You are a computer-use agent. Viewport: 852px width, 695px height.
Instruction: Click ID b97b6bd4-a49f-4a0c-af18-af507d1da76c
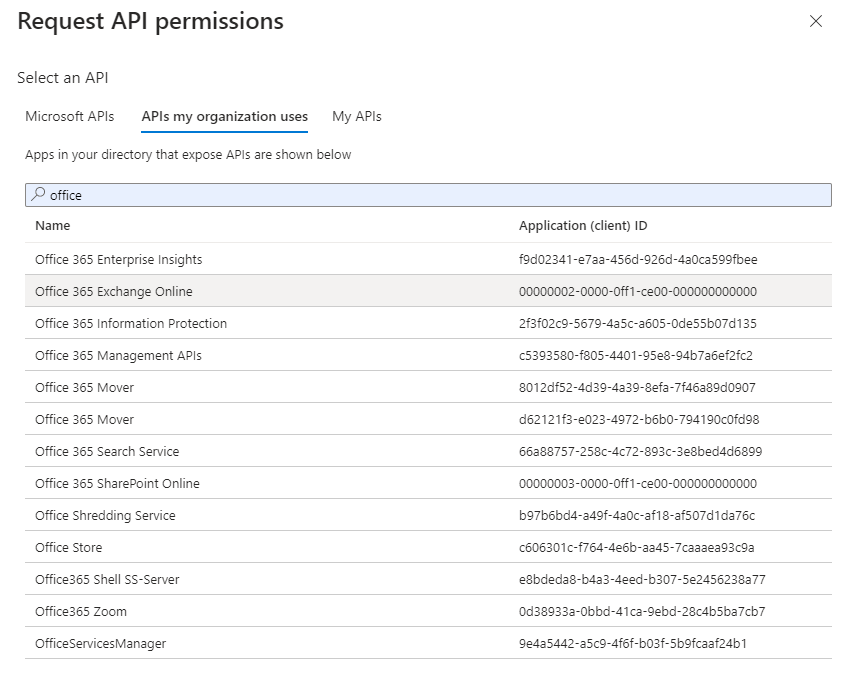[x=637, y=515]
